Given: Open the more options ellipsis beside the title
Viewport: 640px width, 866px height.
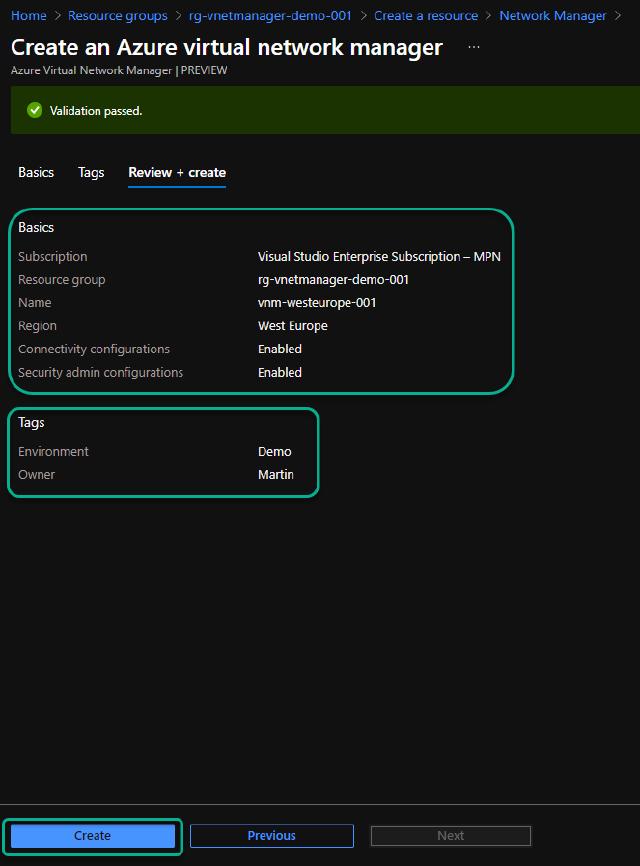Looking at the screenshot, I should 473,47.
